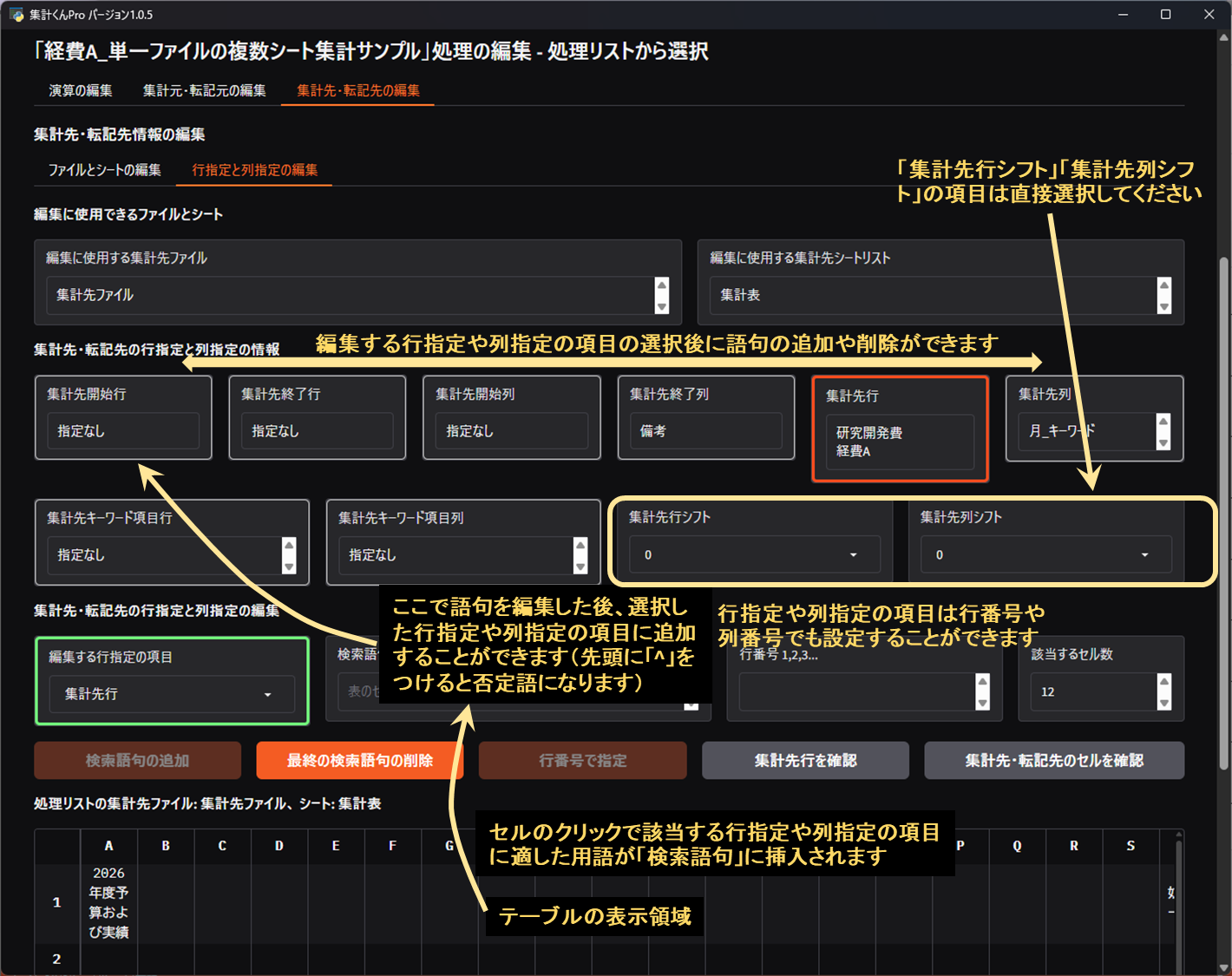Click 備考 value in 集計先終了列
Image resolution: width=1232 pixels, height=976 pixels.
[653, 431]
